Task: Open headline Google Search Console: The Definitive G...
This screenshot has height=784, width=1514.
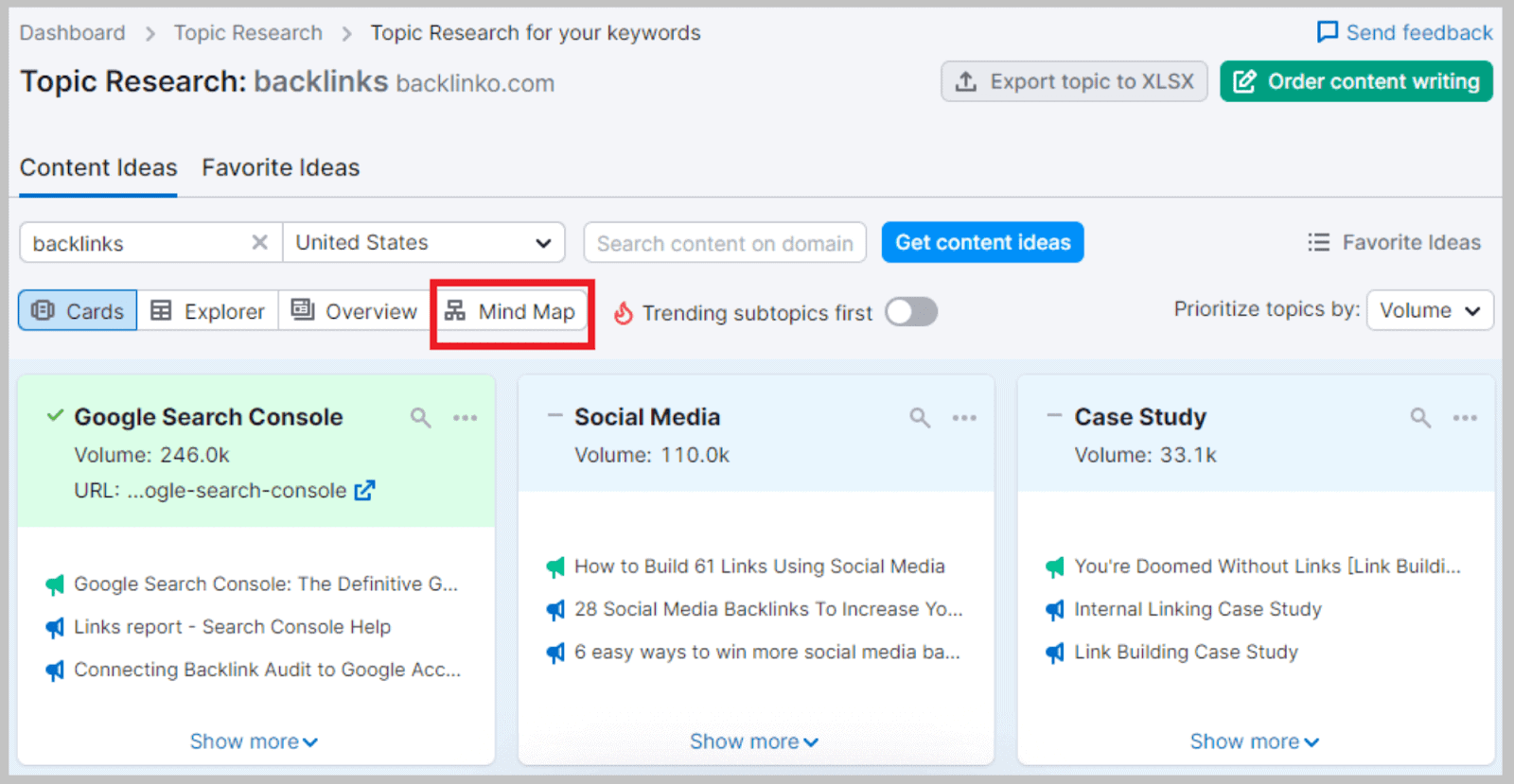Action: (266, 584)
